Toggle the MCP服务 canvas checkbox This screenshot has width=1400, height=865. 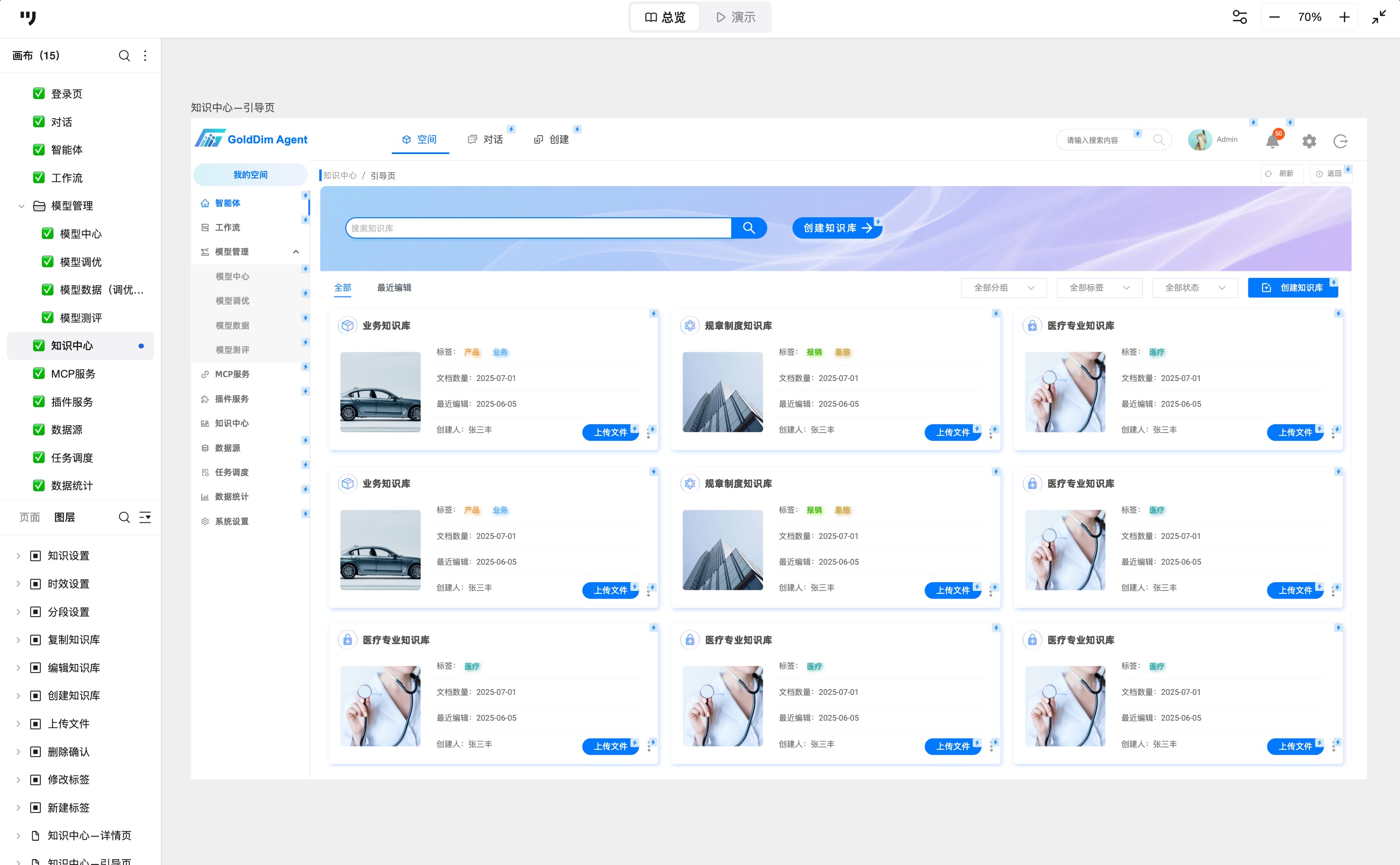coord(39,374)
